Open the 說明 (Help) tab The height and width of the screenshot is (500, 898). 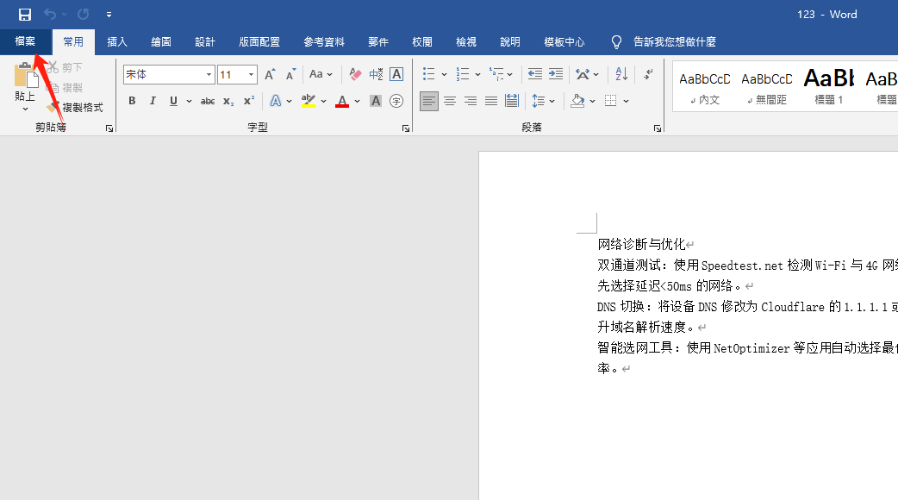[510, 42]
